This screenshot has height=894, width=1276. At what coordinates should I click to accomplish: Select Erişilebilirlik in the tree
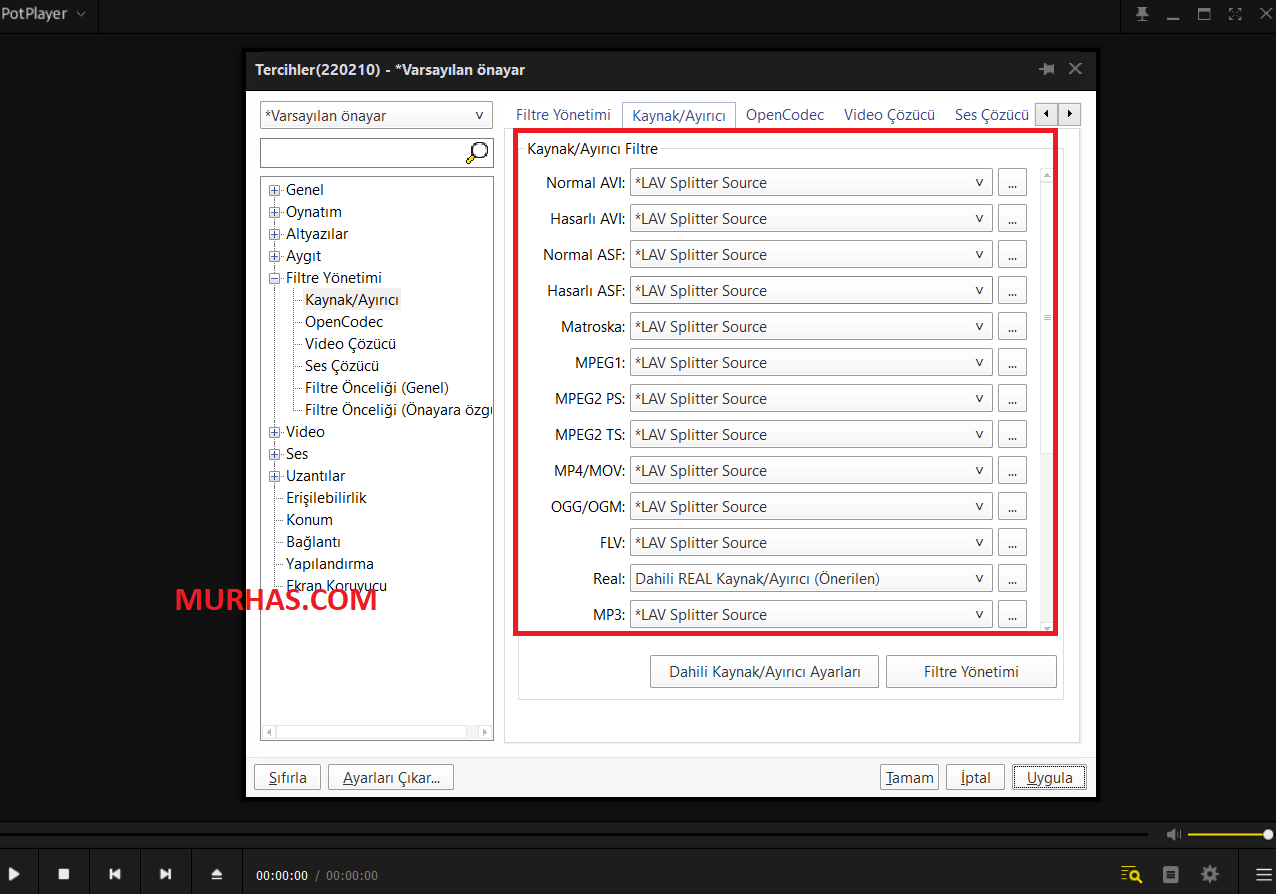(x=326, y=498)
